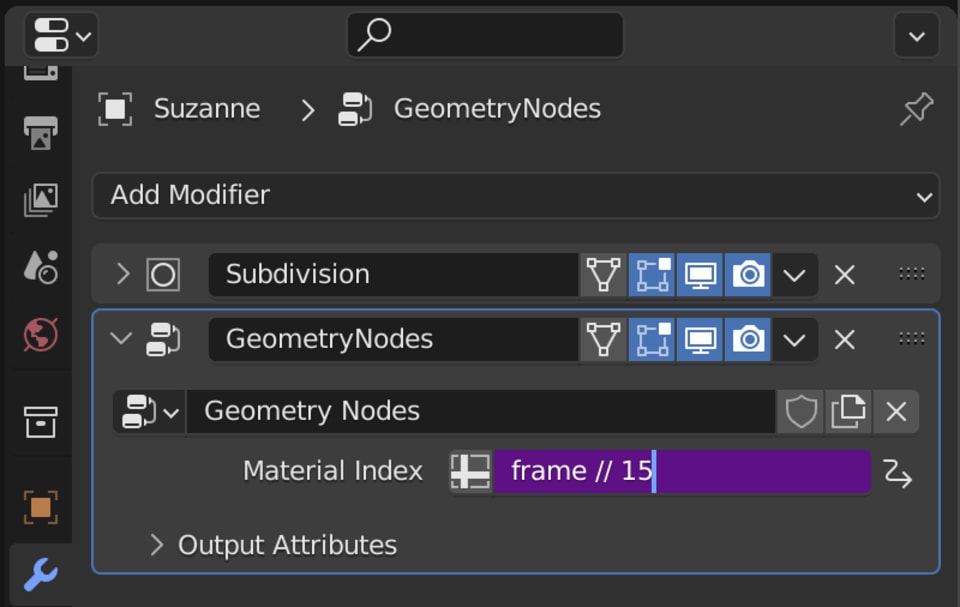The height and width of the screenshot is (607, 960).
Task: Toggle fake user shield for Geometry Nodes
Action: pyautogui.click(x=801, y=411)
